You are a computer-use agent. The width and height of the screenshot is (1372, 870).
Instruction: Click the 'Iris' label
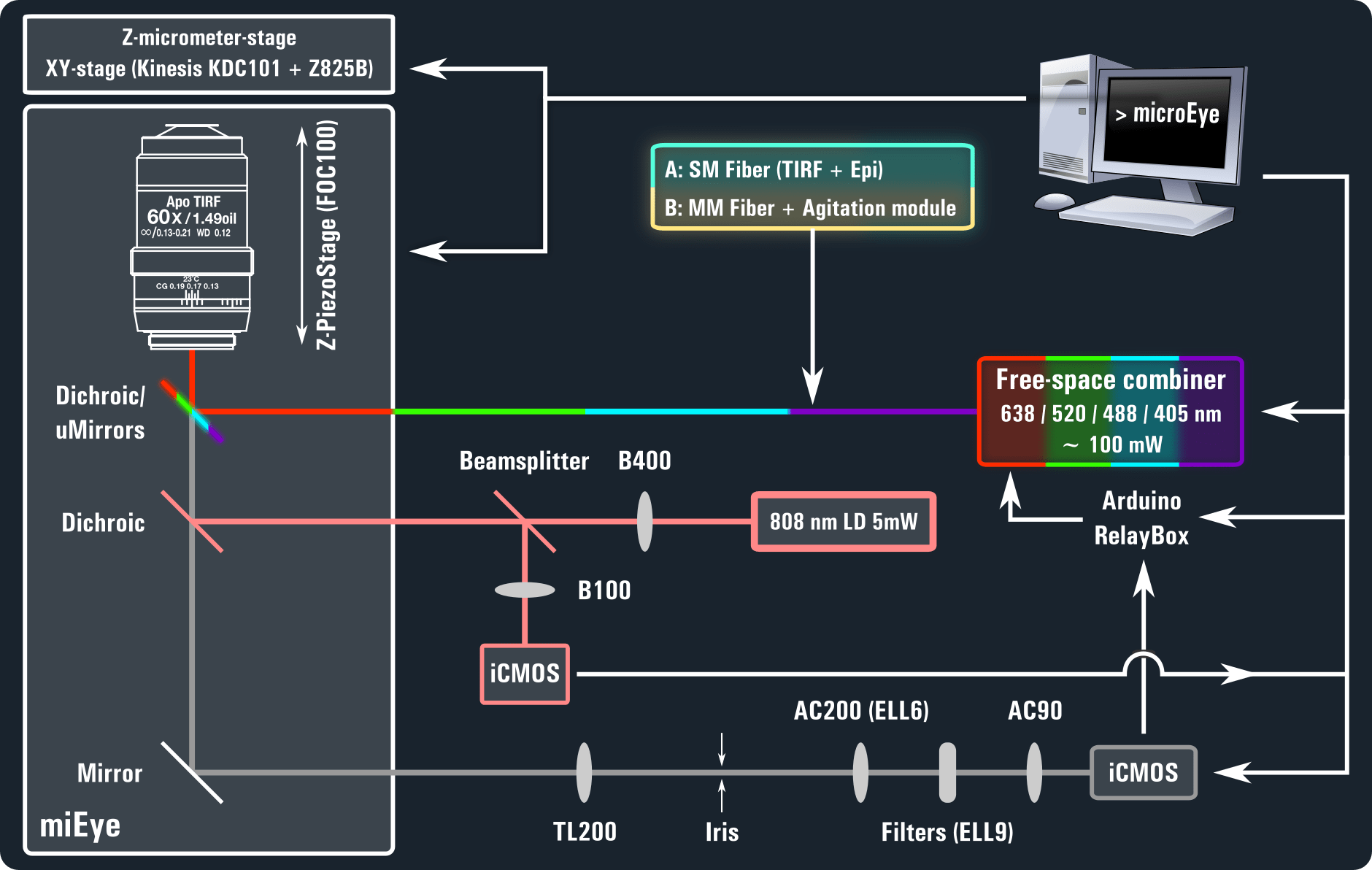tap(722, 832)
